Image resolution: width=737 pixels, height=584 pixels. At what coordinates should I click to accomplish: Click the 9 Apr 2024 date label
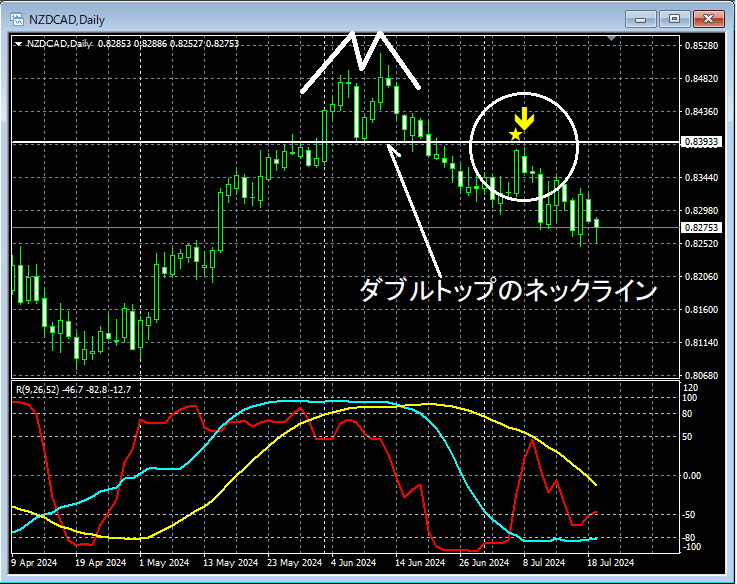pos(34,562)
